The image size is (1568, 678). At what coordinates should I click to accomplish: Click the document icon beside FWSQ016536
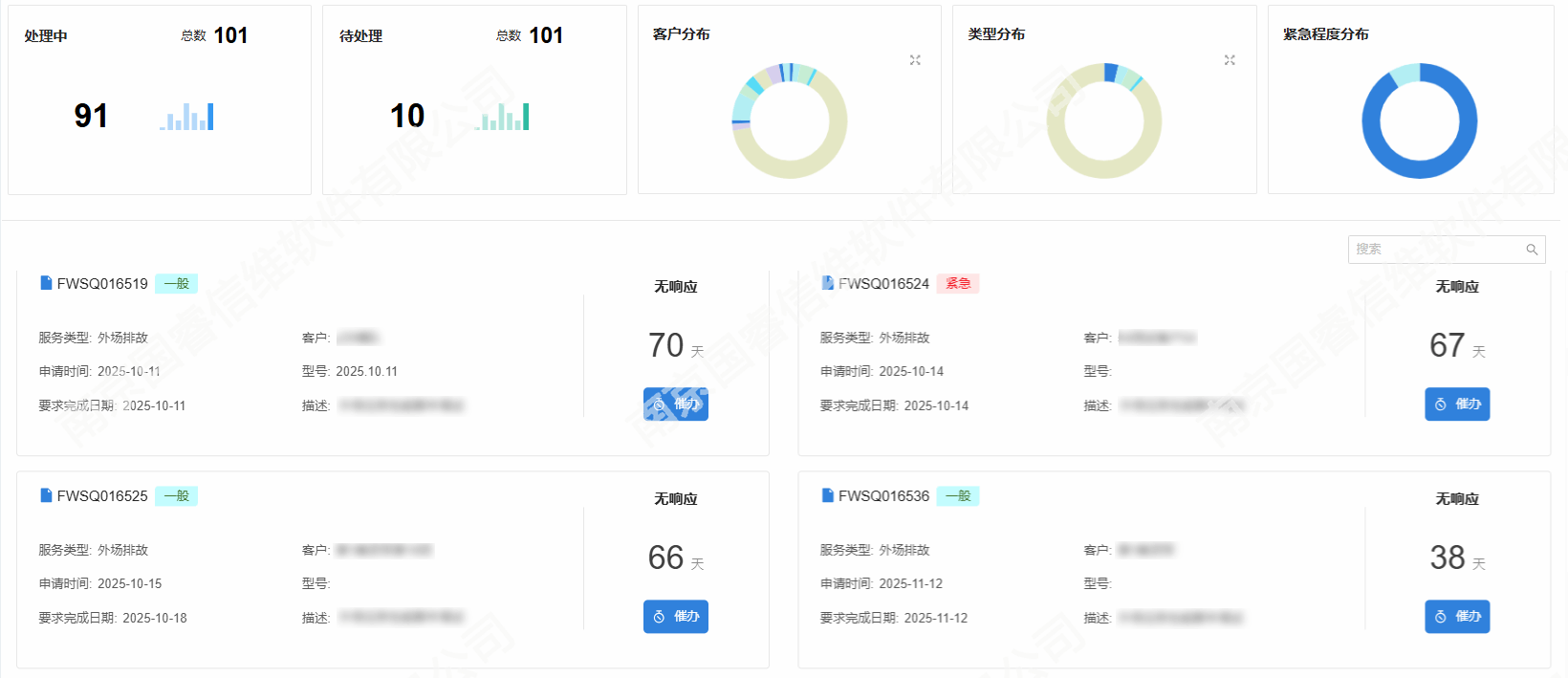[x=828, y=495]
